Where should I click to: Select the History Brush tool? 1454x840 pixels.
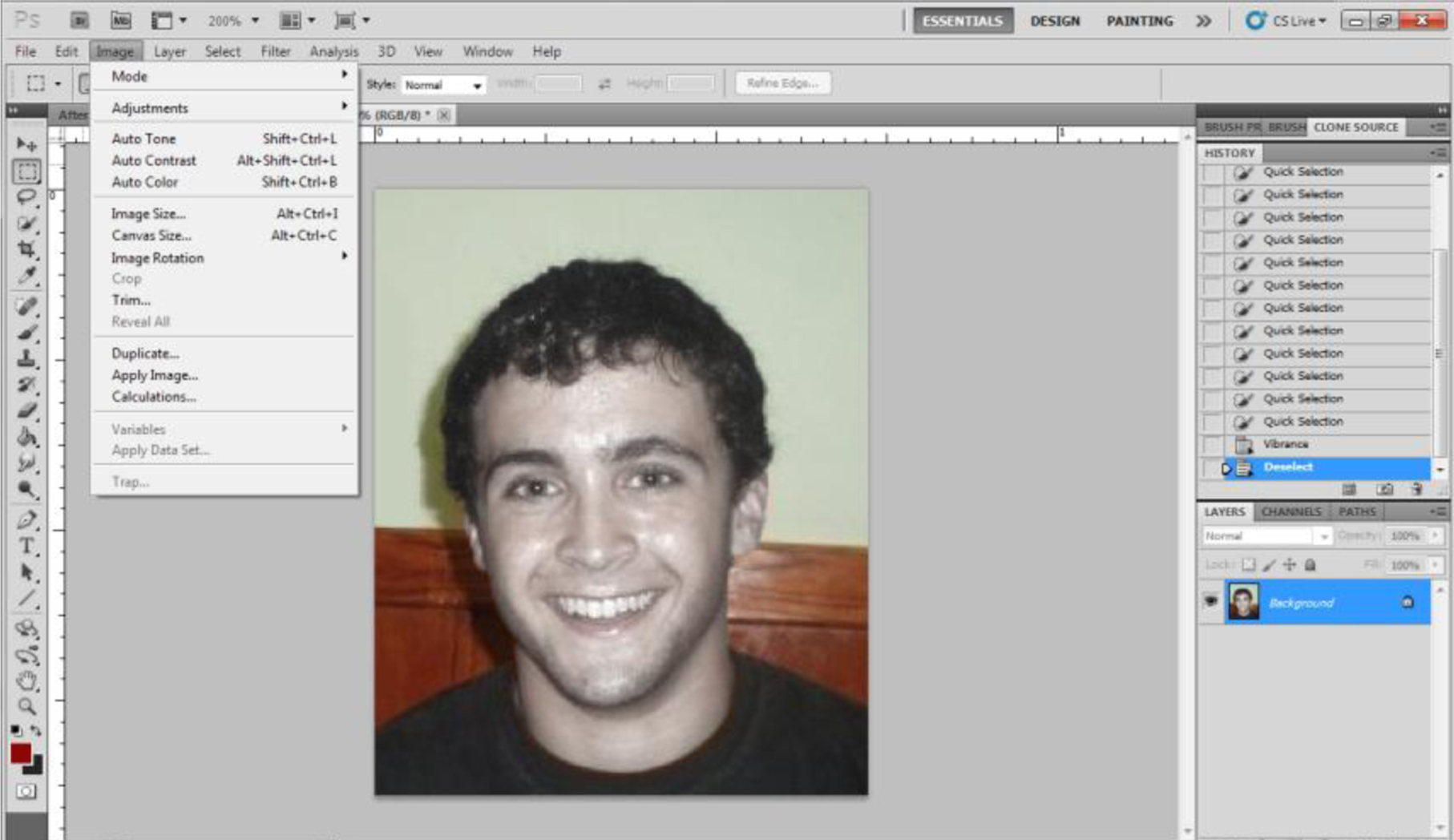tap(26, 385)
